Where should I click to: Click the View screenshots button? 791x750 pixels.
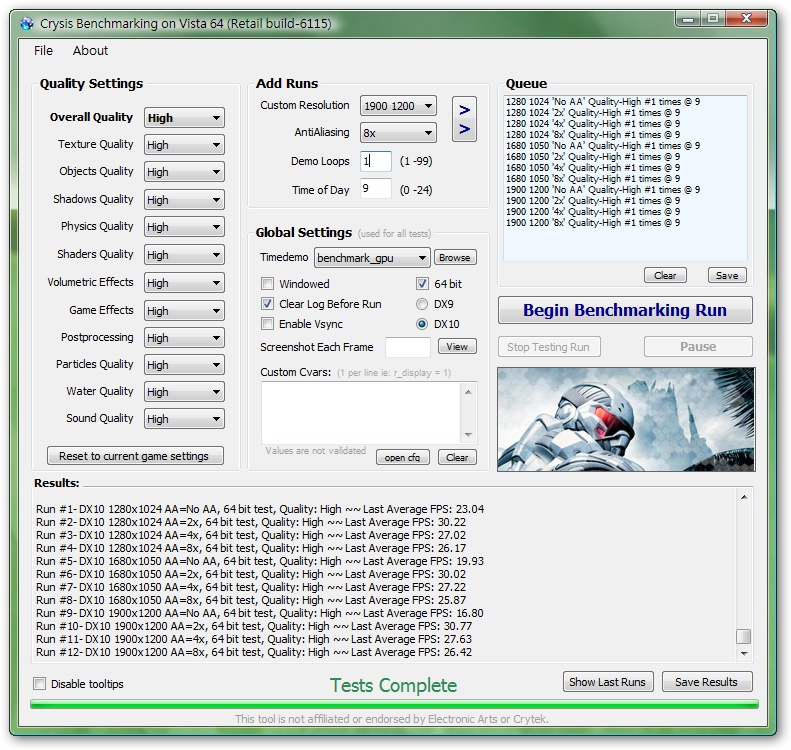(457, 347)
